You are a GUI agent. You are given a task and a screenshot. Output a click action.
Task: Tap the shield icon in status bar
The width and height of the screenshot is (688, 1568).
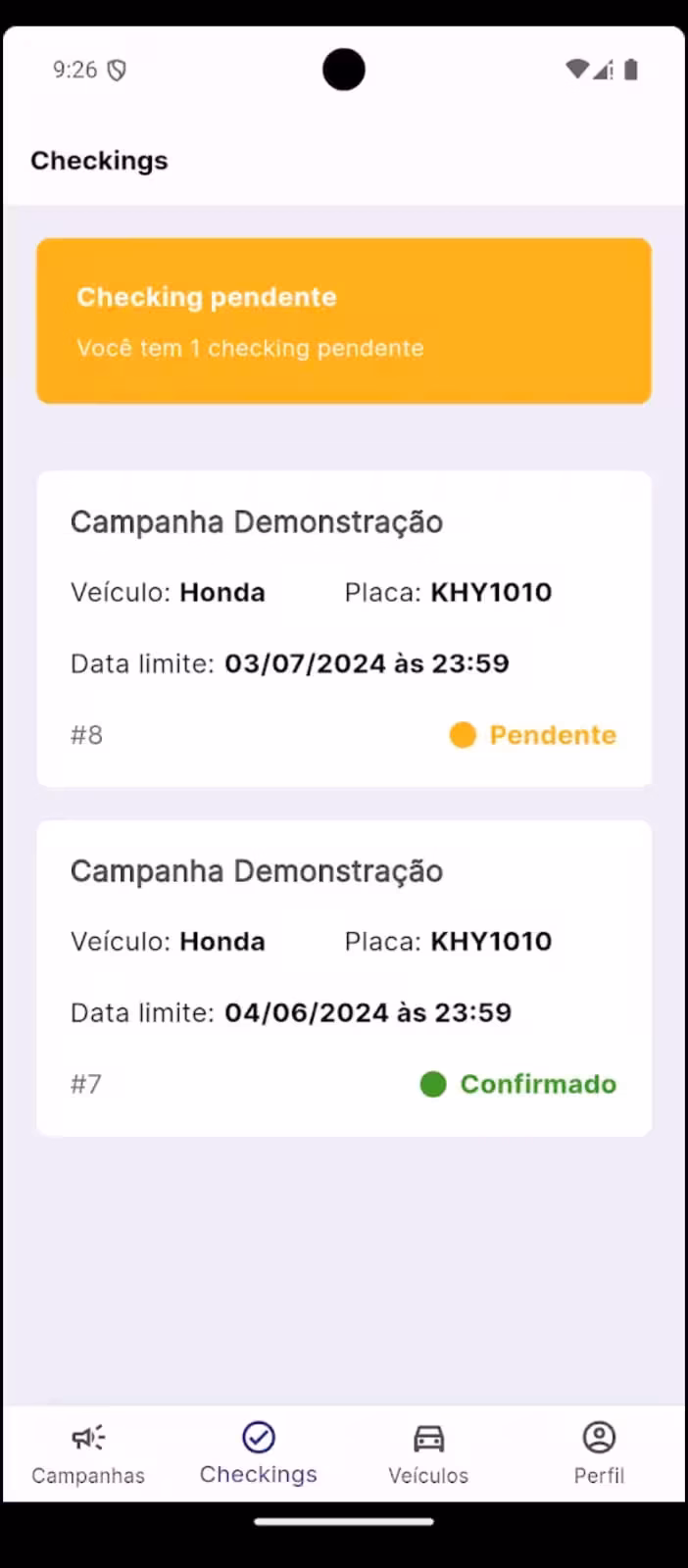point(117,70)
